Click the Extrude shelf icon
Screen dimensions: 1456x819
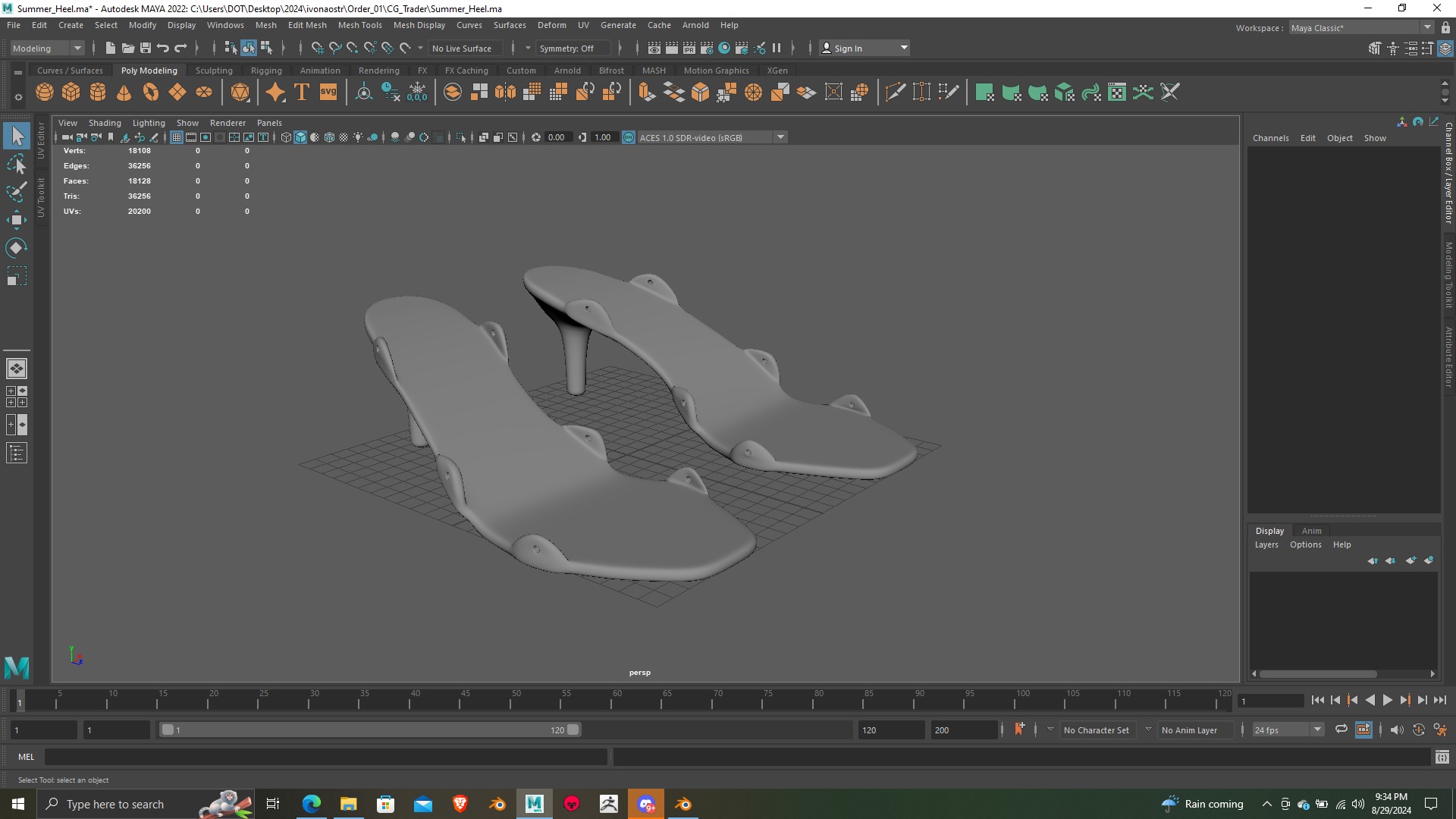[647, 93]
